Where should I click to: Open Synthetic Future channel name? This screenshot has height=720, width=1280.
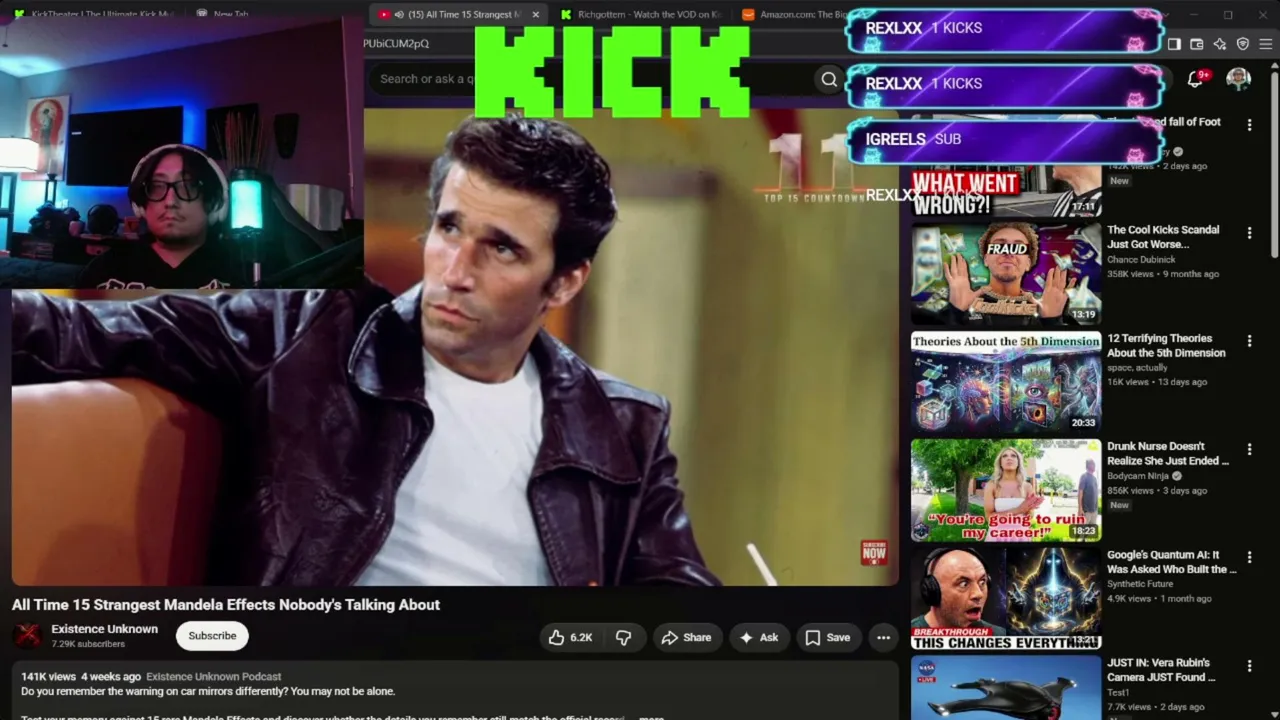click(x=1140, y=584)
